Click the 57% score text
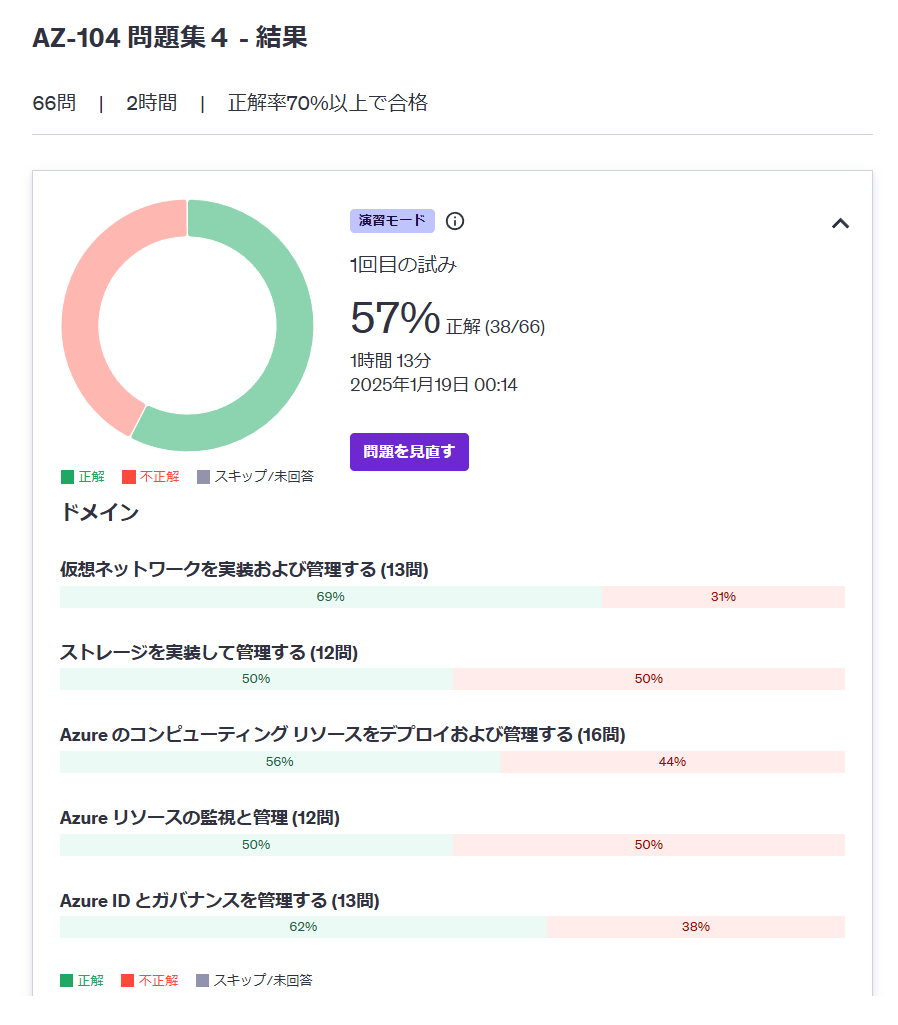This screenshot has width=898, height=1025. (395, 318)
